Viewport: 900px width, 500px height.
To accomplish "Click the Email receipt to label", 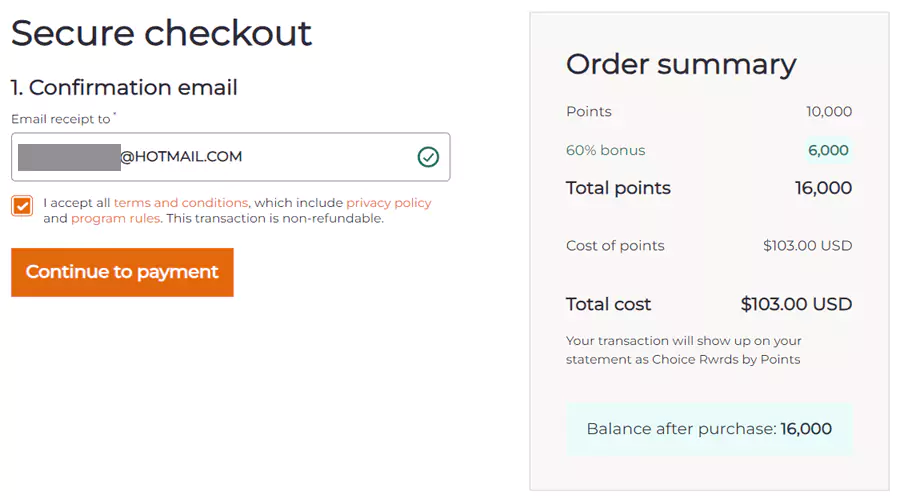I will (61, 119).
